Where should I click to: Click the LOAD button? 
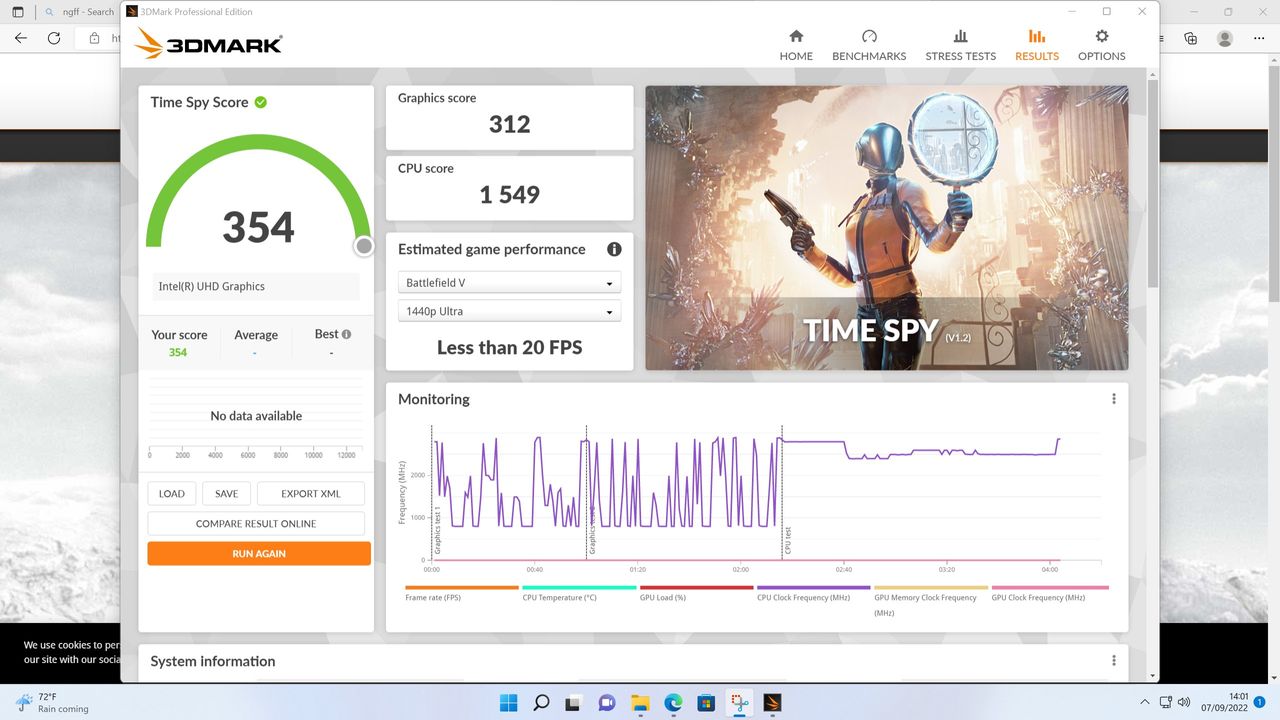click(x=172, y=493)
